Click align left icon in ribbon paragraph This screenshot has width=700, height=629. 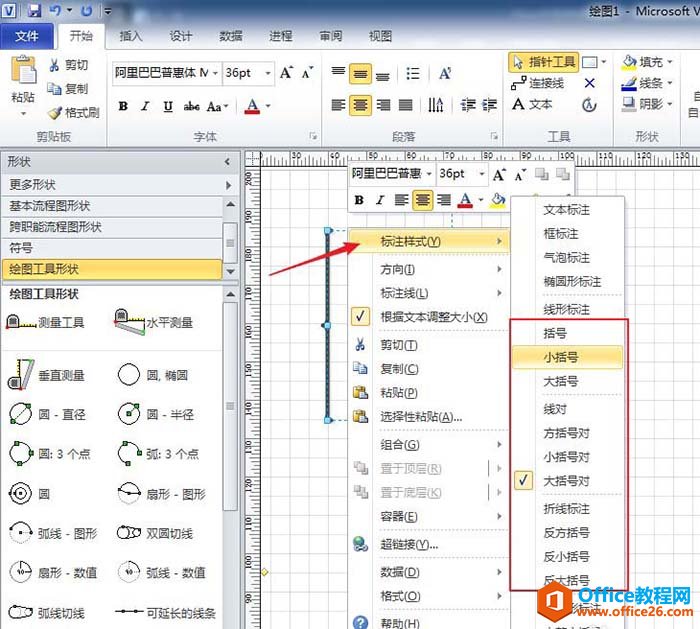pyautogui.click(x=338, y=105)
